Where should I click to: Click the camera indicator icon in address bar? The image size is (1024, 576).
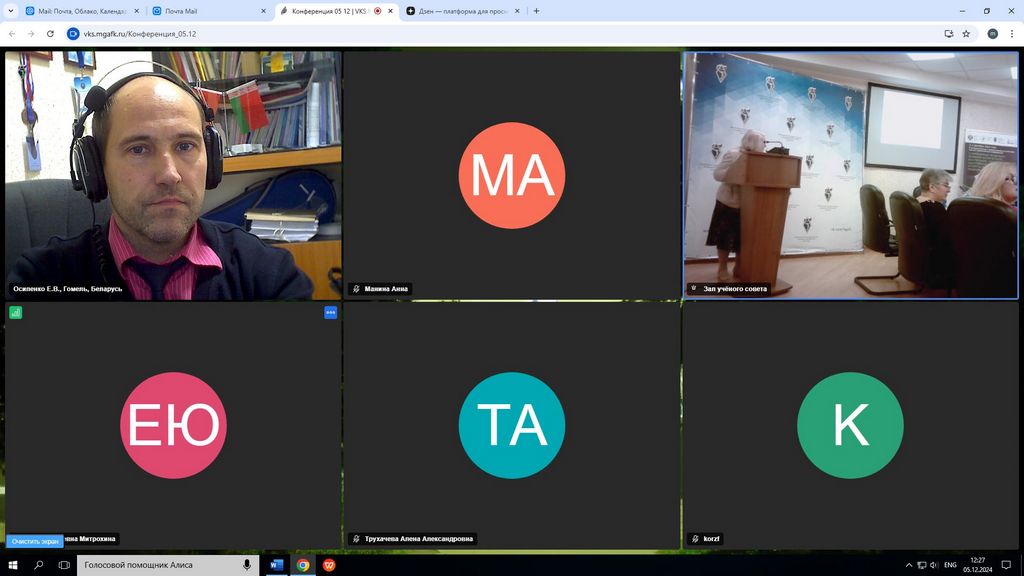click(x=948, y=33)
